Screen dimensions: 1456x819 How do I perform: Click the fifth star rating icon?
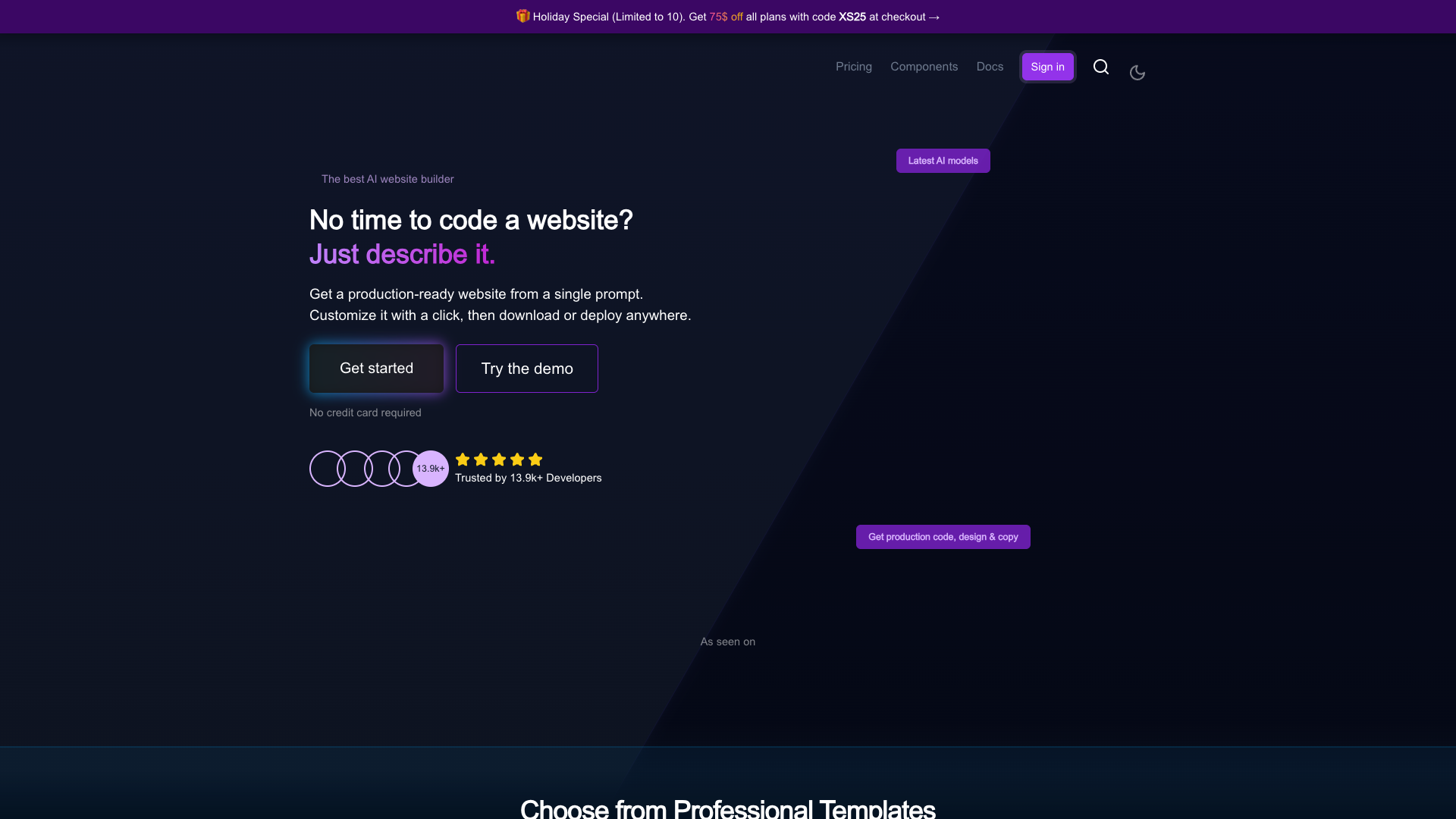[535, 460]
